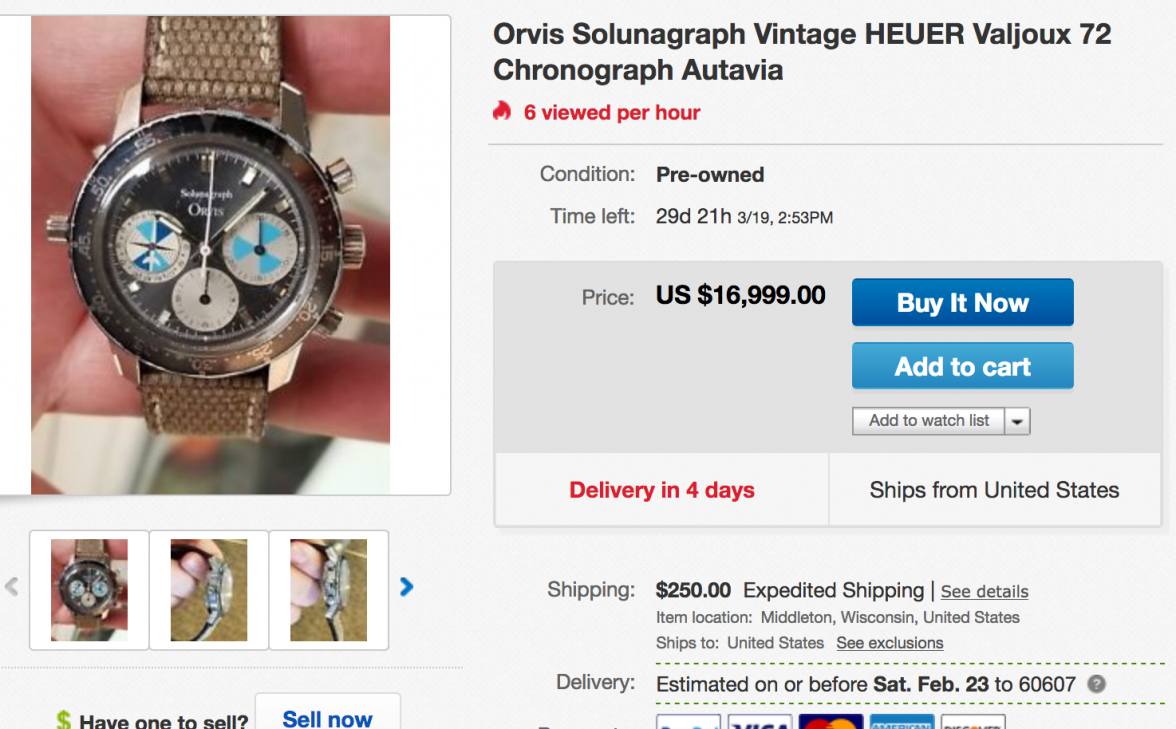Click the American Express payment icon

click(x=901, y=722)
